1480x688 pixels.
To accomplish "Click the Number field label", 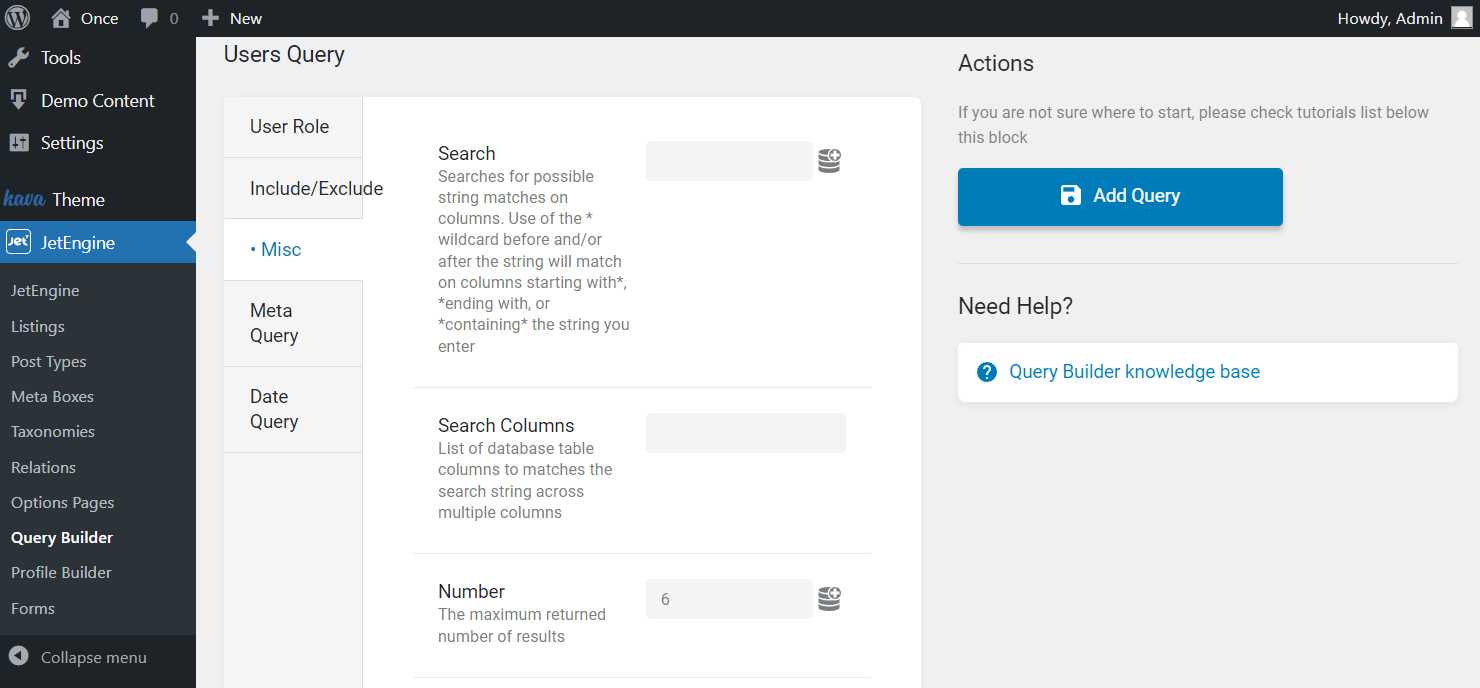I will [472, 591].
